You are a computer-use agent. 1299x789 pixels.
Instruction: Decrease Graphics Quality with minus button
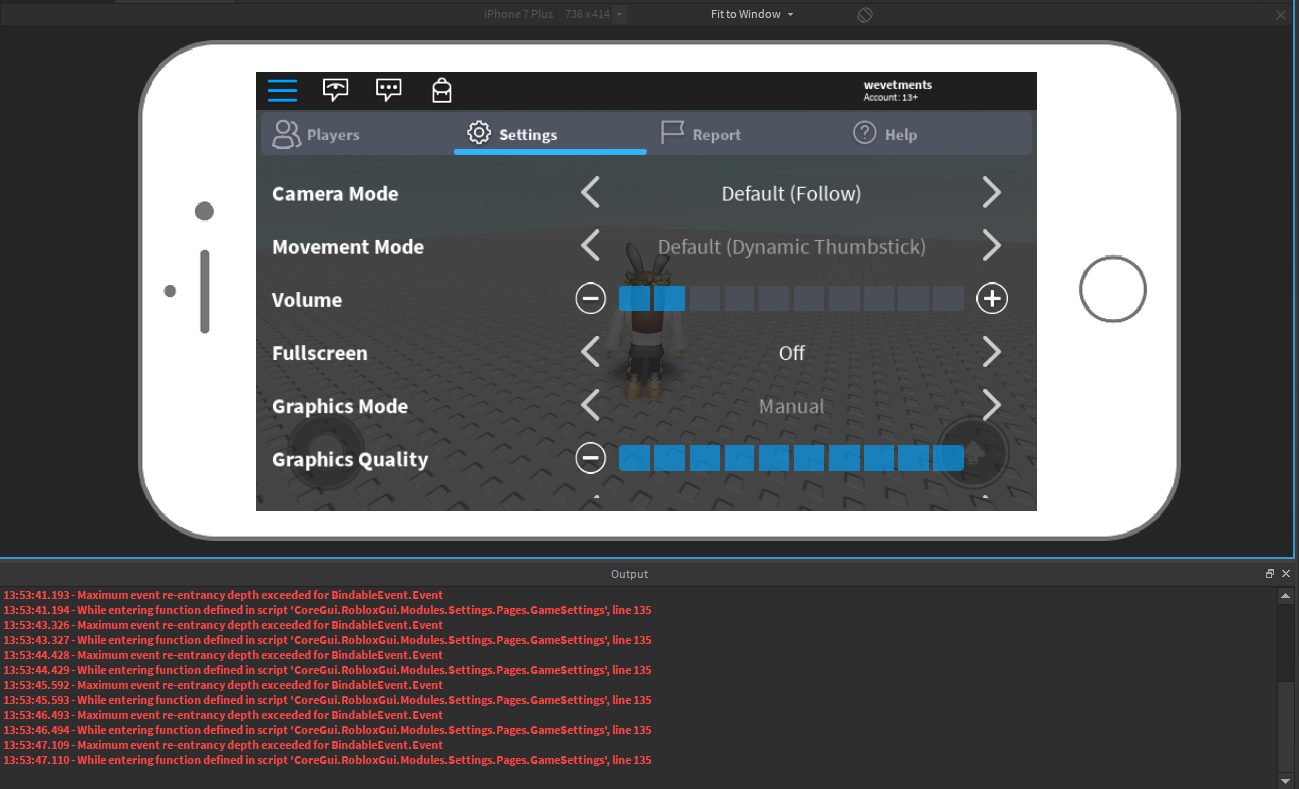coord(591,458)
